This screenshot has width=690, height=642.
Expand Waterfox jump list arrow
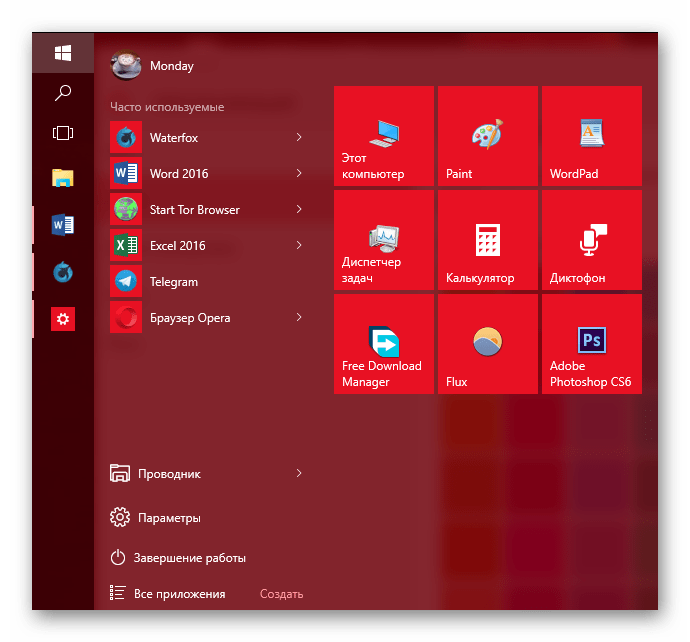coord(299,137)
